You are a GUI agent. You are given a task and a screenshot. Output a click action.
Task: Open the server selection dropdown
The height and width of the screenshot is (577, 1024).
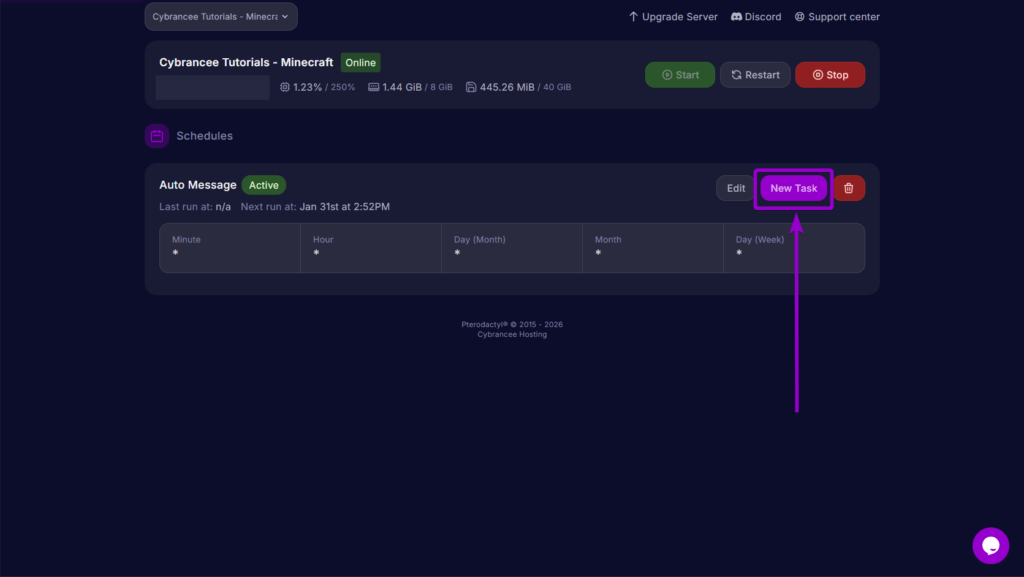220,16
